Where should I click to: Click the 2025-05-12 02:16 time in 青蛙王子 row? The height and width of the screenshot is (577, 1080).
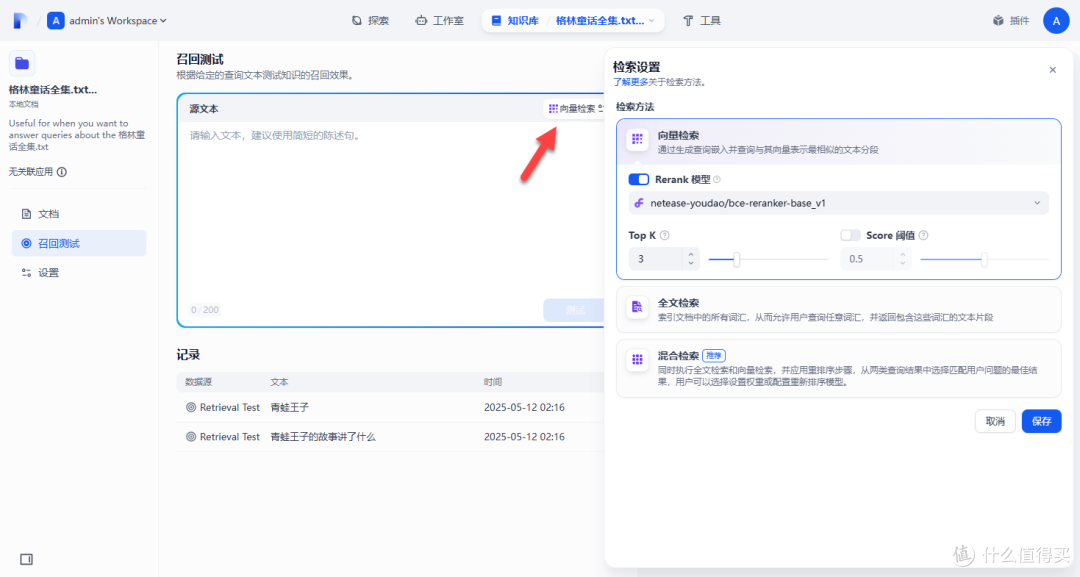[524, 408]
